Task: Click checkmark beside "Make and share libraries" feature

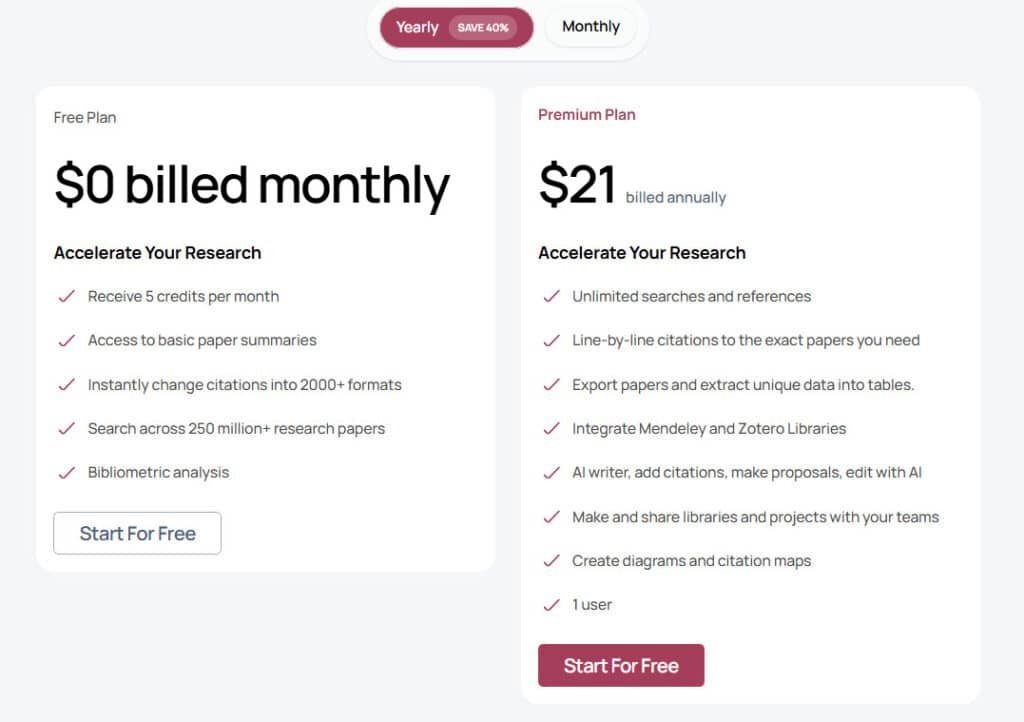Action: (552, 517)
